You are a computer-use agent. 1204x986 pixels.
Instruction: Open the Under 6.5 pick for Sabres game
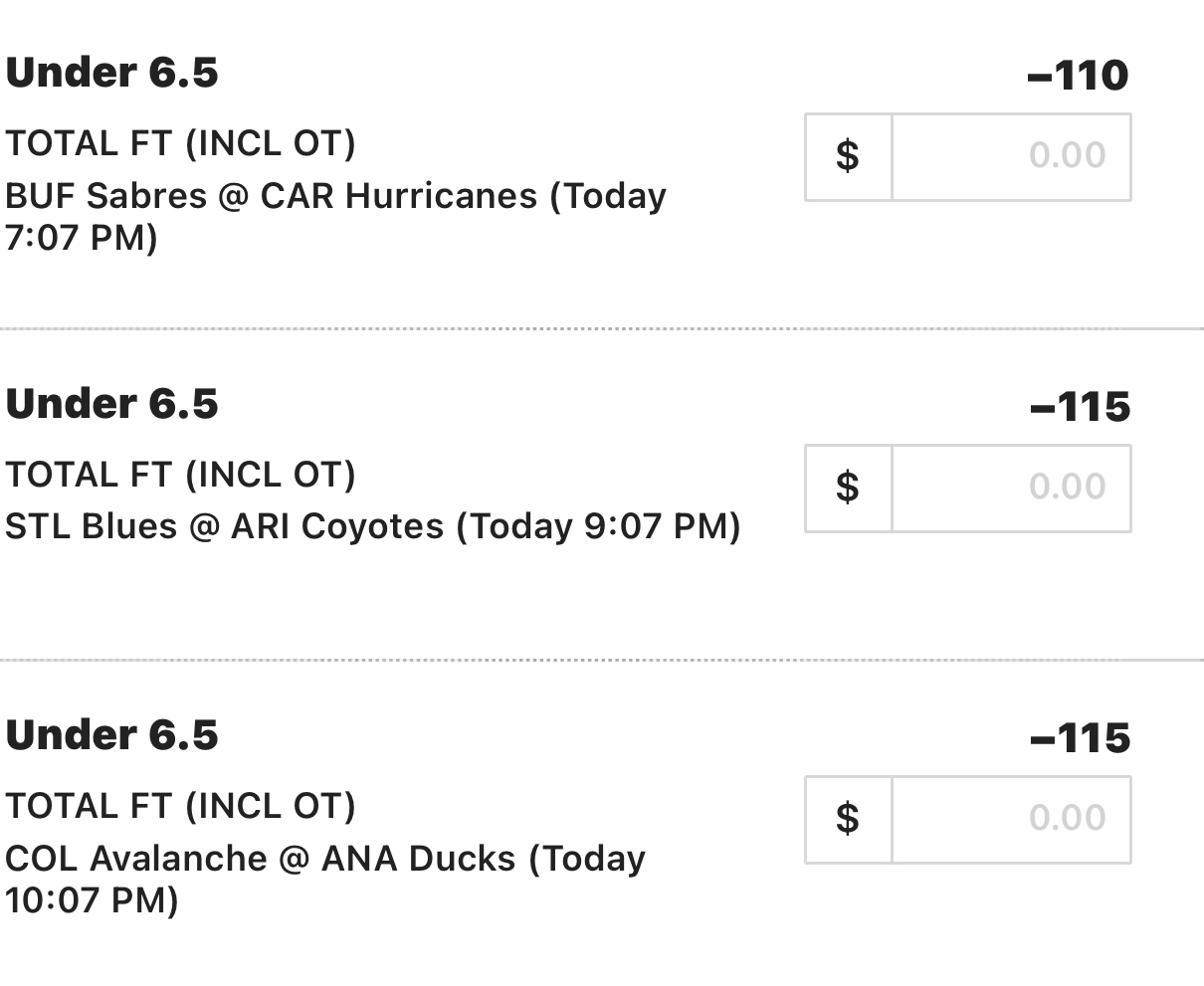point(111,73)
